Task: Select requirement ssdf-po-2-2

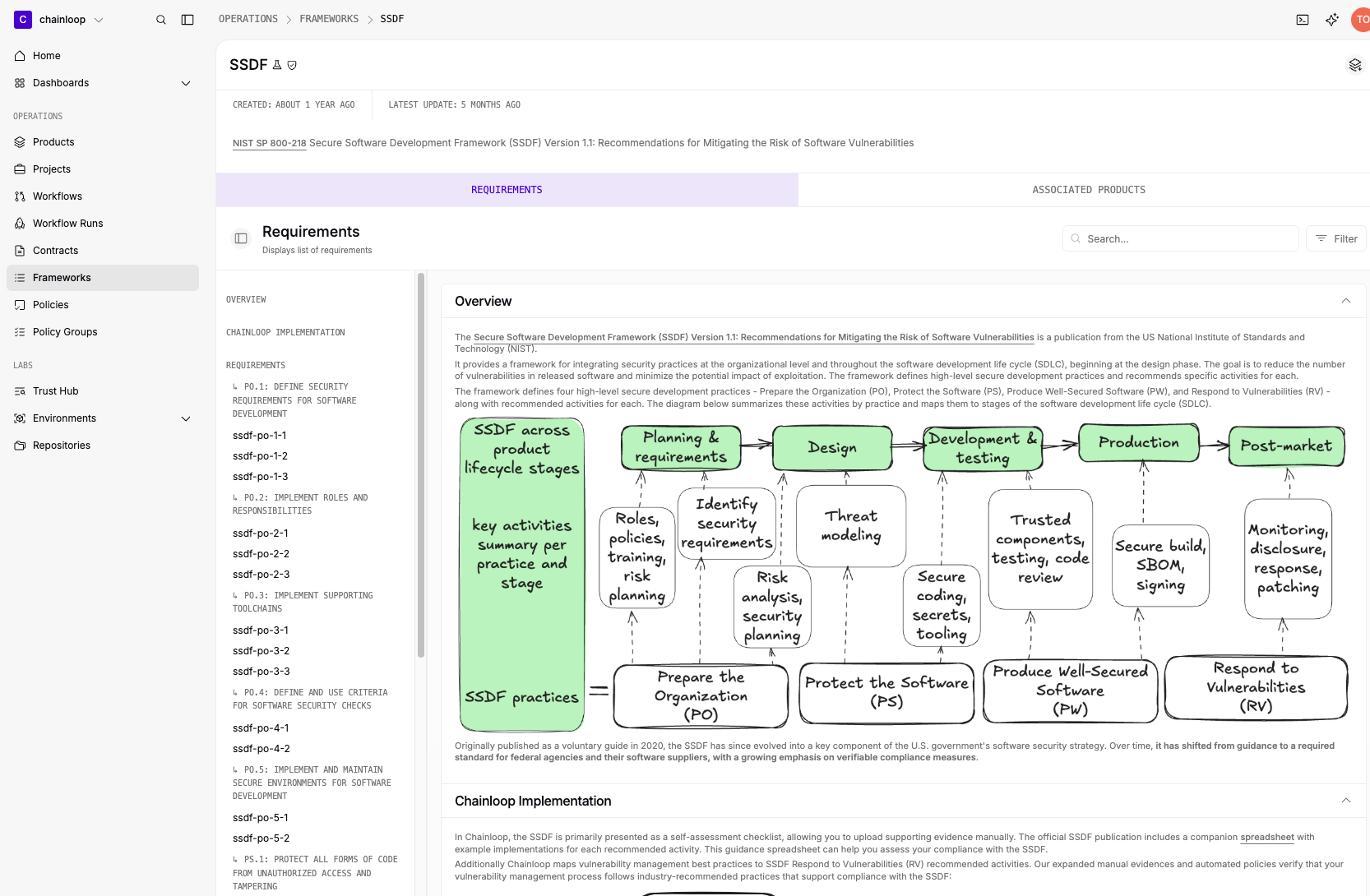Action: click(x=261, y=554)
